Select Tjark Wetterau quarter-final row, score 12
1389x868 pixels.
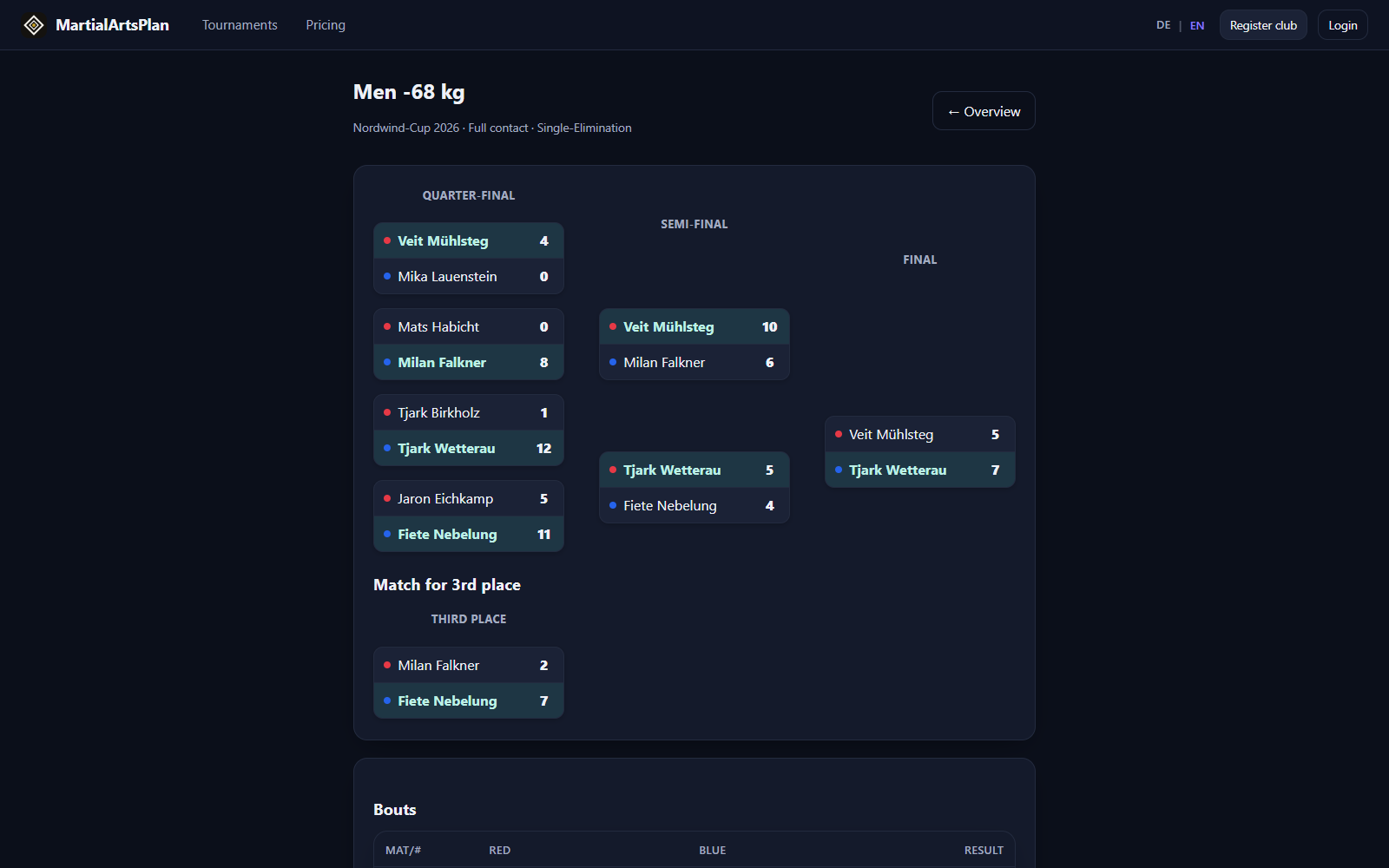(x=469, y=448)
